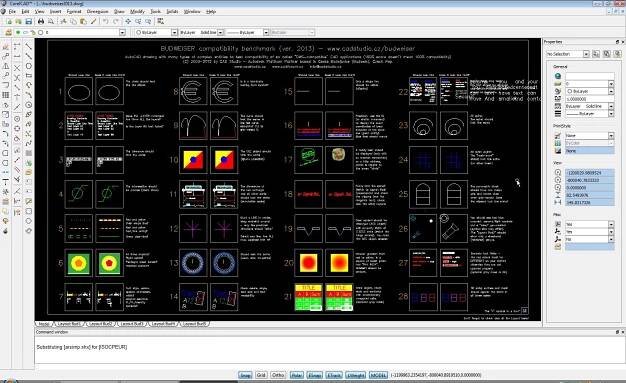Switch to the Model tab
Viewport: 626px width, 383px height.
click(44, 324)
